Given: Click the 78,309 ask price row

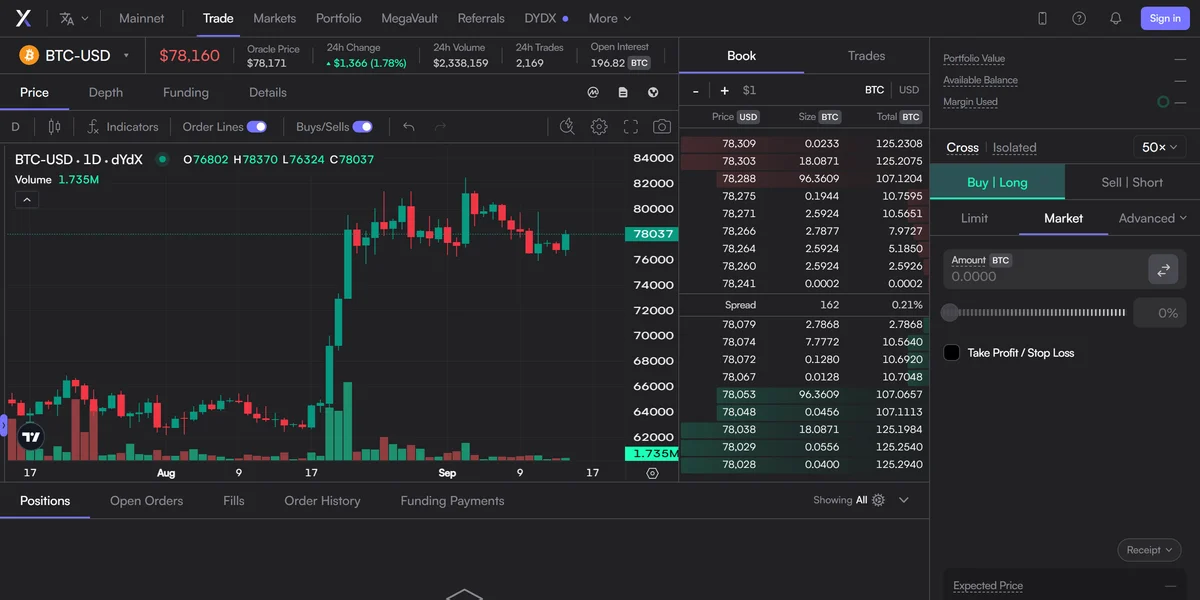Looking at the screenshot, I should click(x=804, y=144).
